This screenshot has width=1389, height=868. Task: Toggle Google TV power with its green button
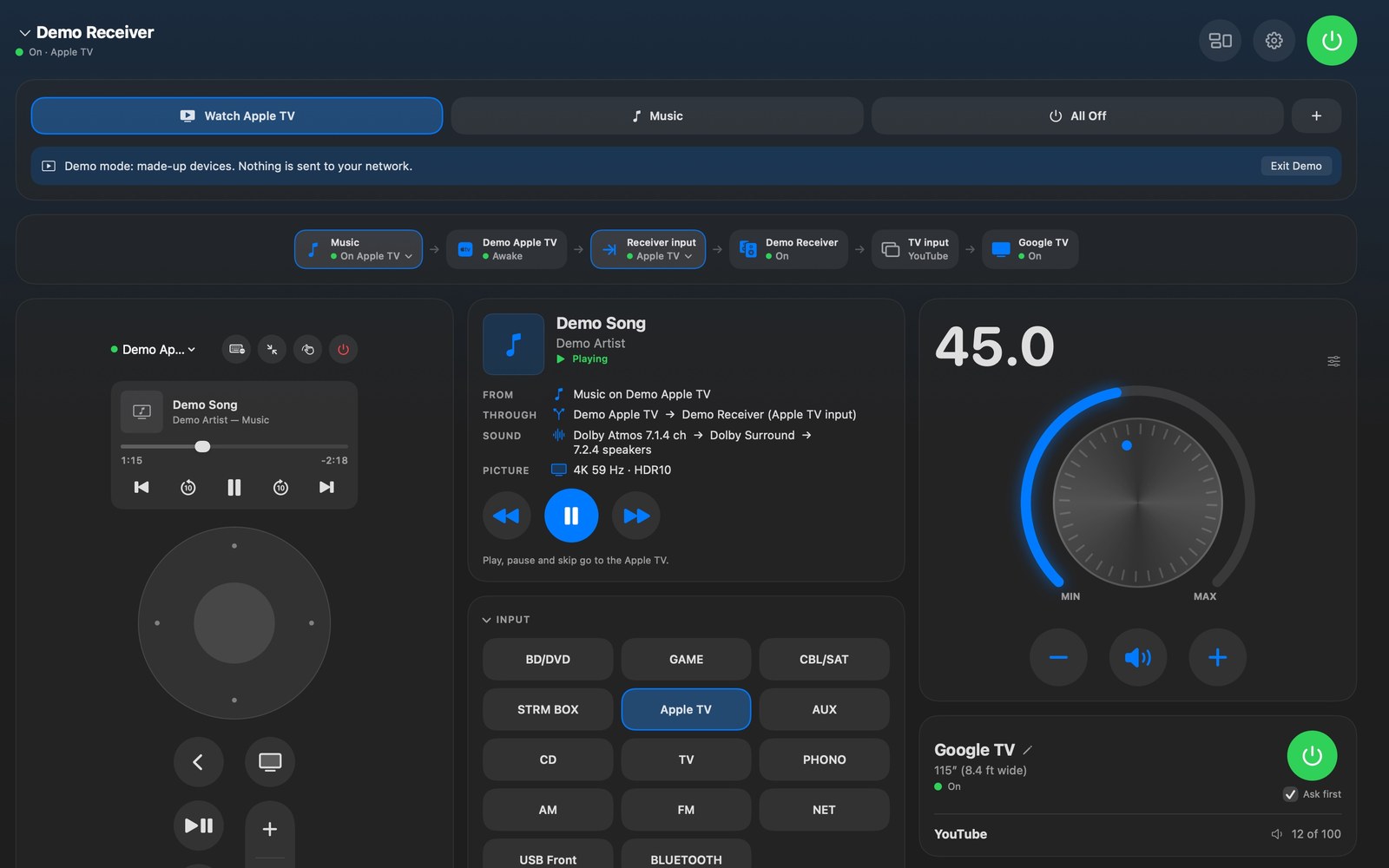tap(1312, 756)
